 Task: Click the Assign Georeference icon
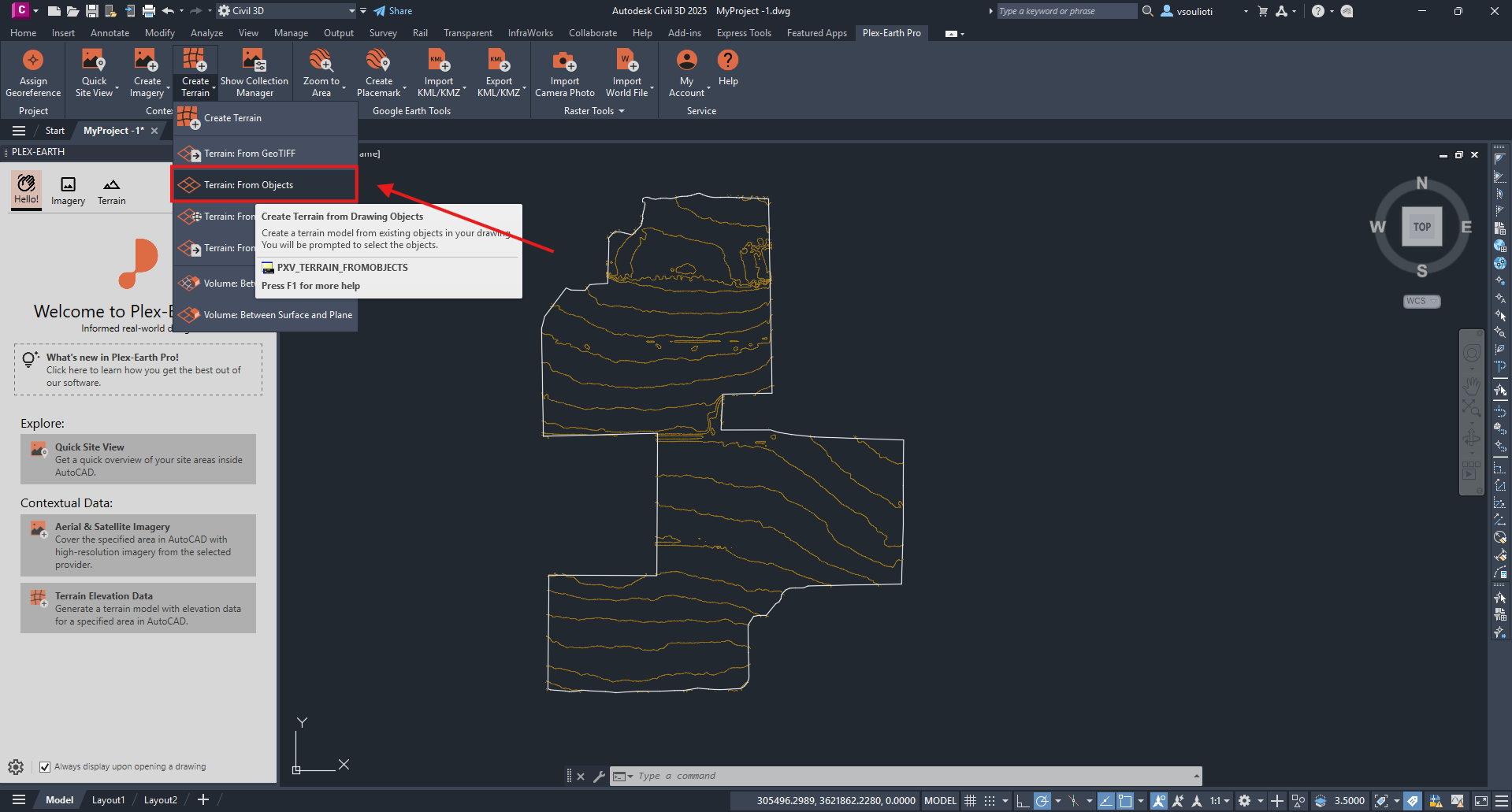33,61
